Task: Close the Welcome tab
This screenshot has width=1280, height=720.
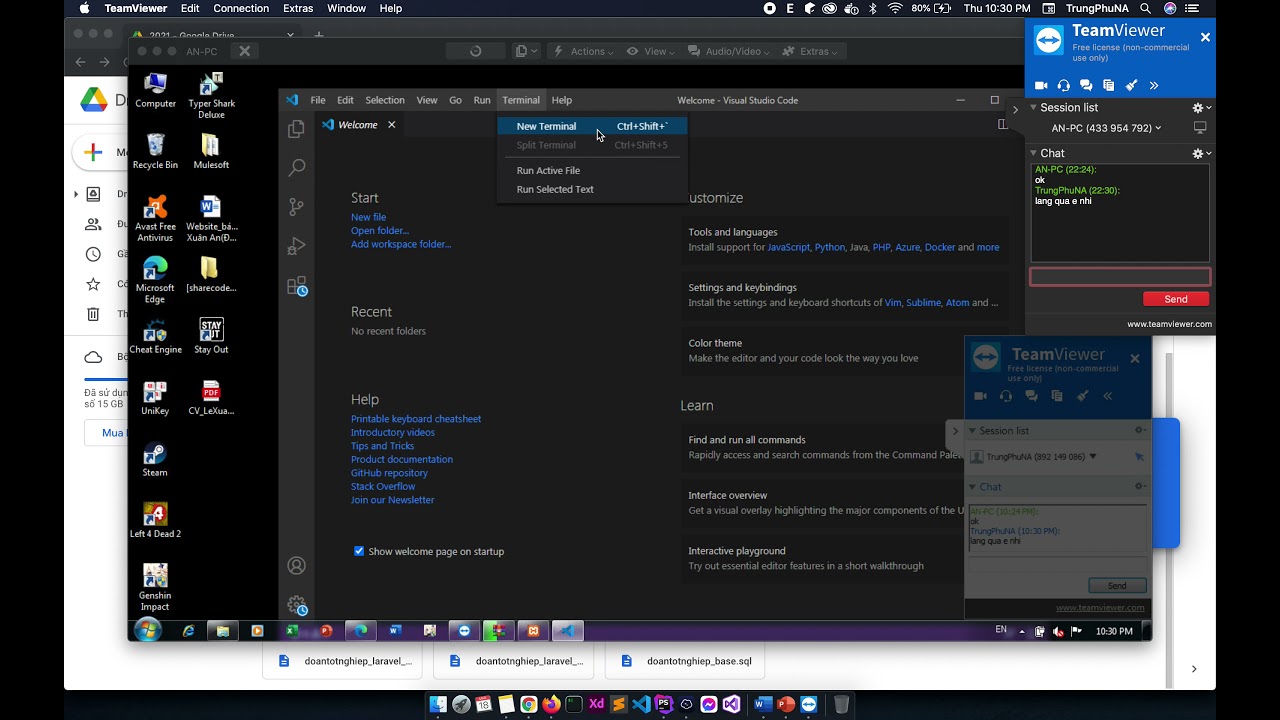Action: (x=392, y=125)
